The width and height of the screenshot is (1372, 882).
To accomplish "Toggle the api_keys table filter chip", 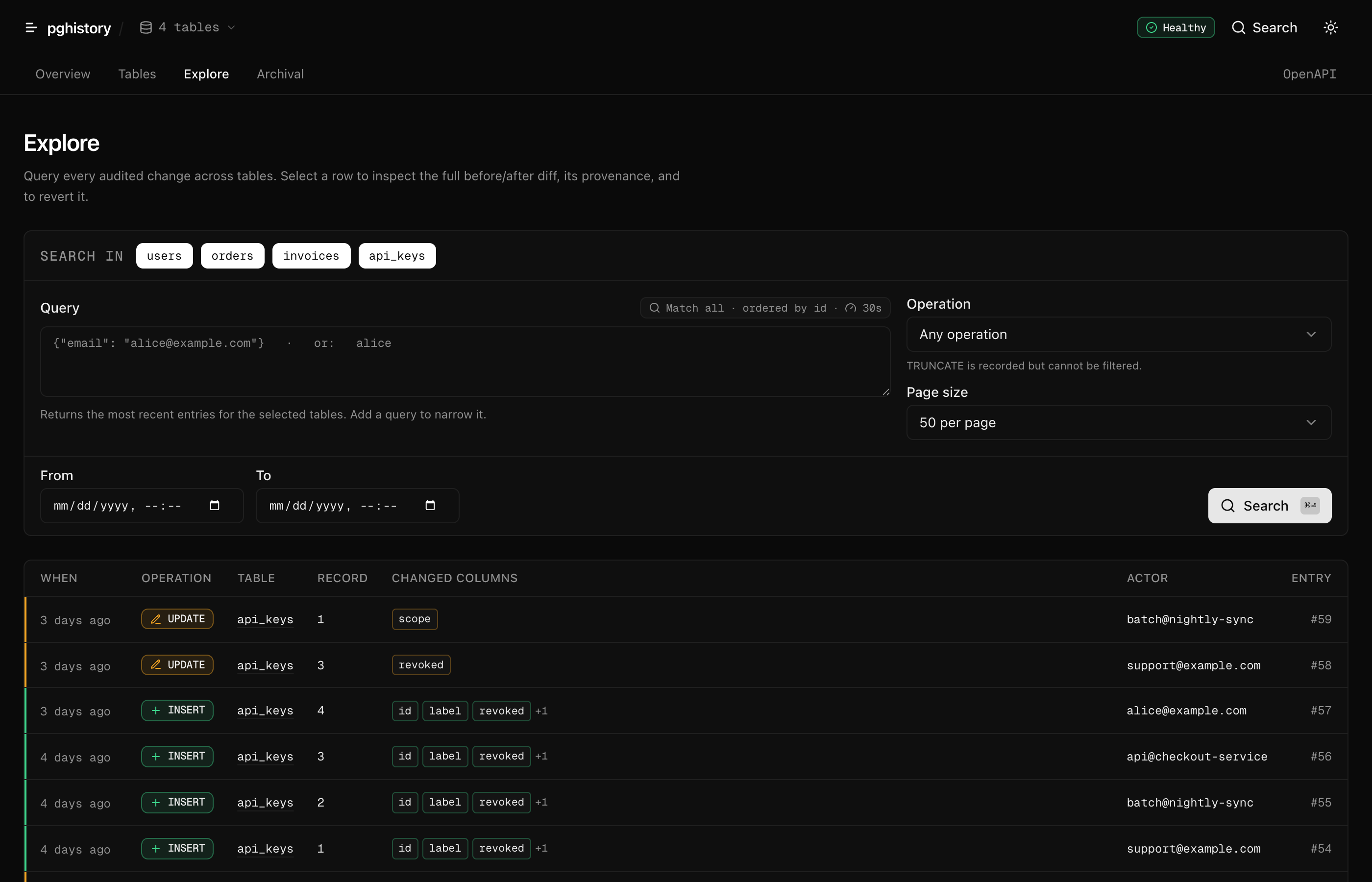I will click(x=397, y=255).
